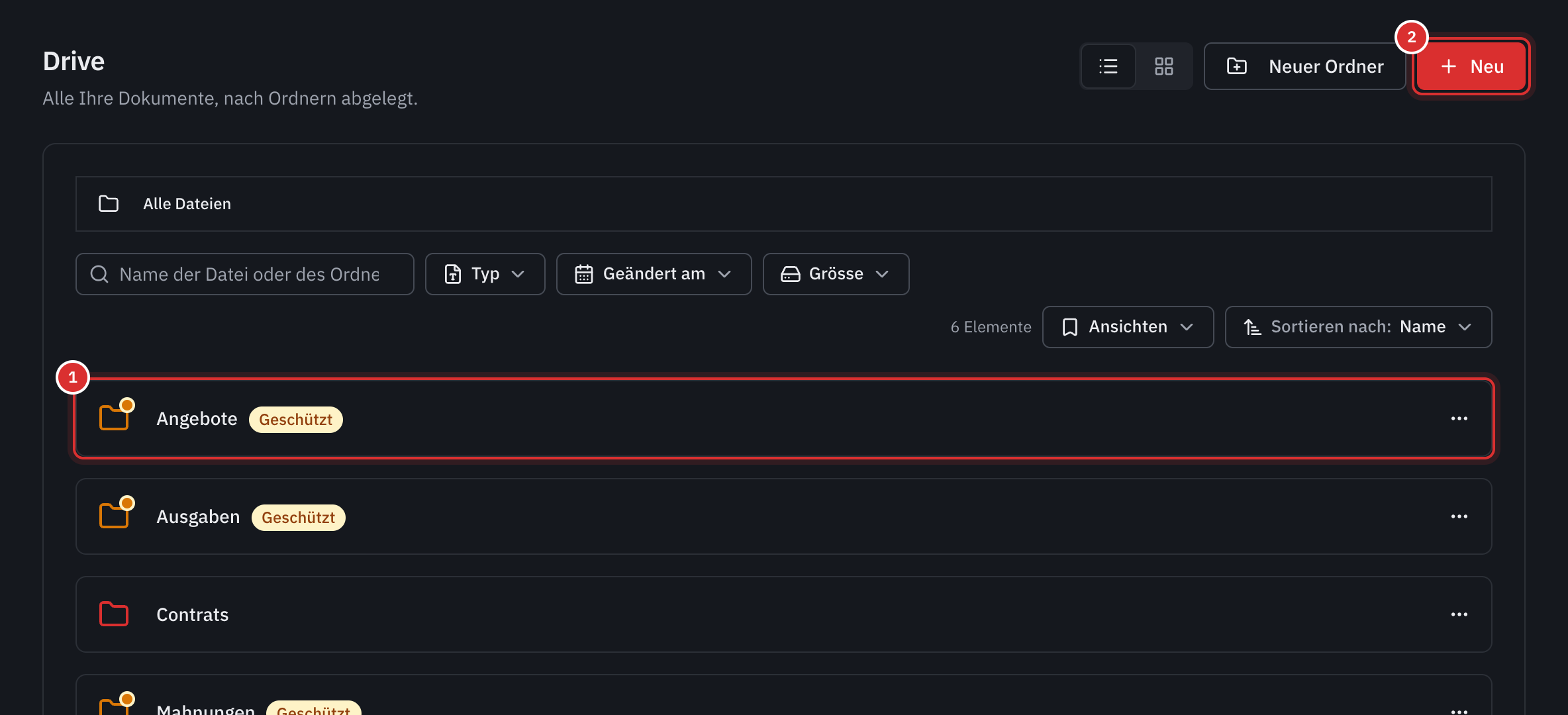Focus the file or folder name search field
This screenshot has width=1568, height=715.
(245, 274)
